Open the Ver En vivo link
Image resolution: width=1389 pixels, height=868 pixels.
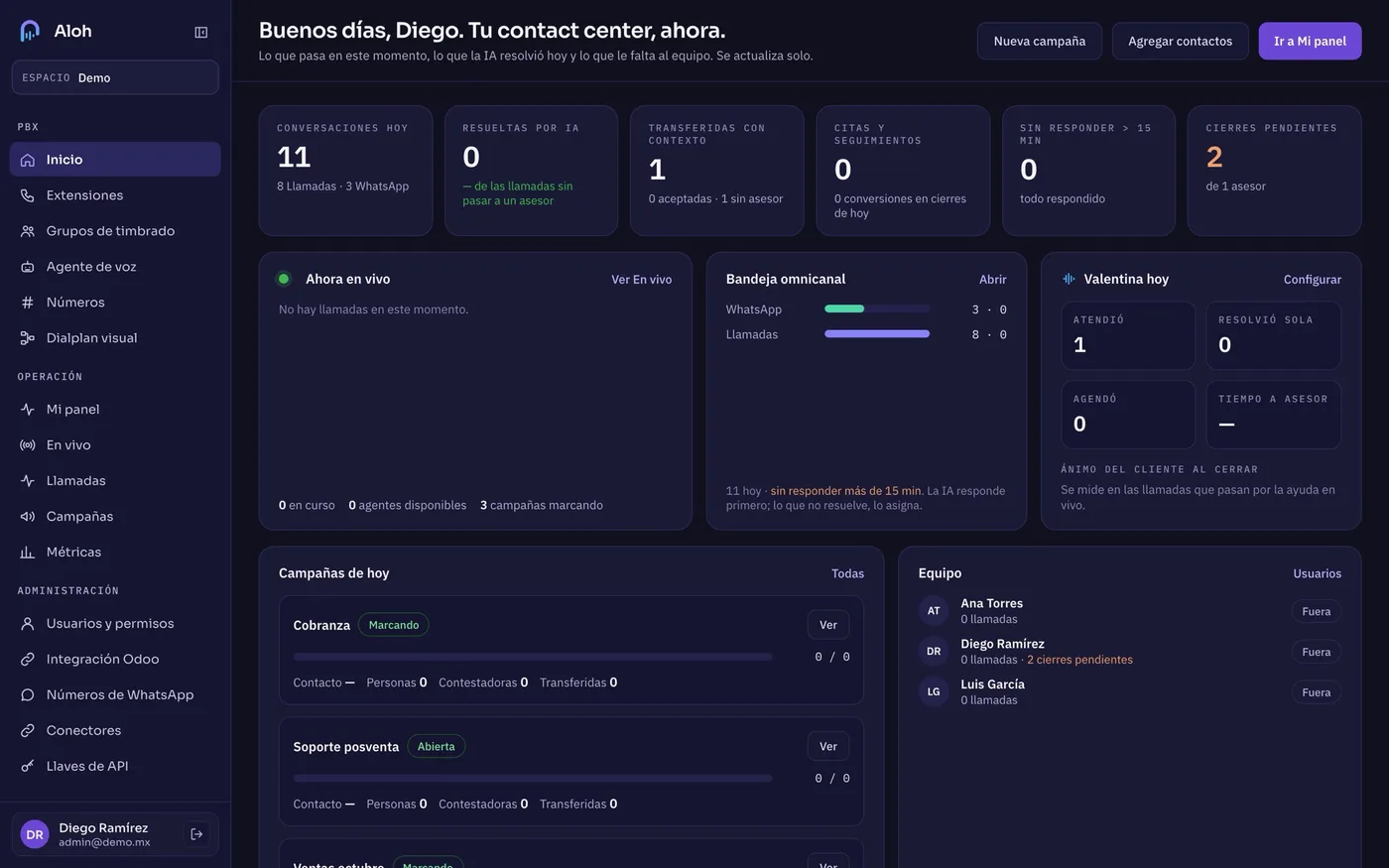pyautogui.click(x=642, y=280)
